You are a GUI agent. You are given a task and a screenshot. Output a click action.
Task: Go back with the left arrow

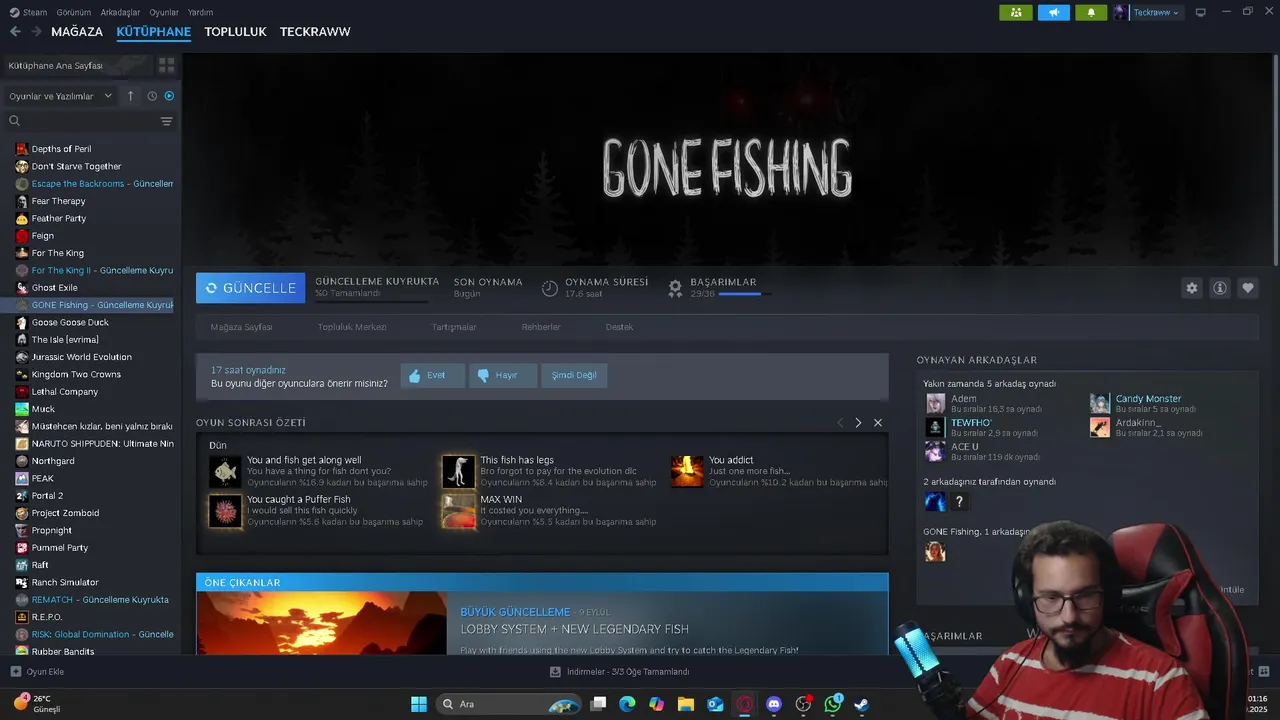(15, 31)
